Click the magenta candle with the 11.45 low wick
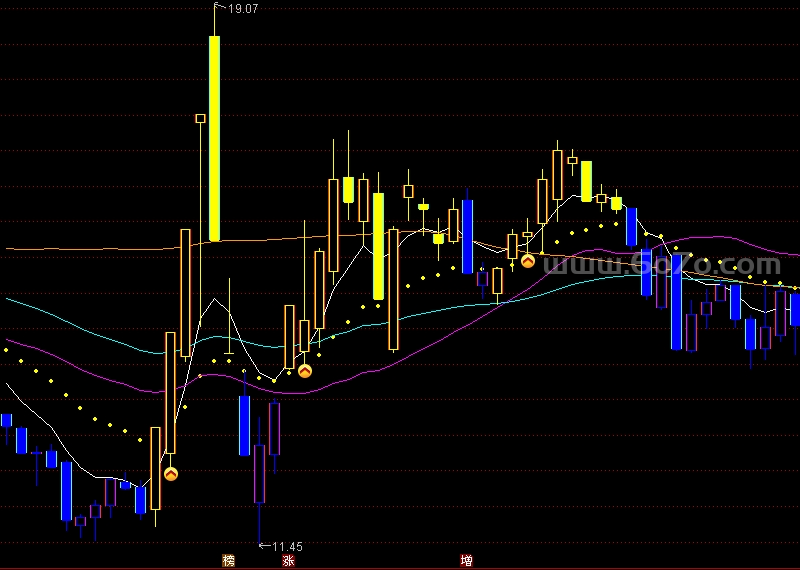The image size is (800, 570). [259, 474]
